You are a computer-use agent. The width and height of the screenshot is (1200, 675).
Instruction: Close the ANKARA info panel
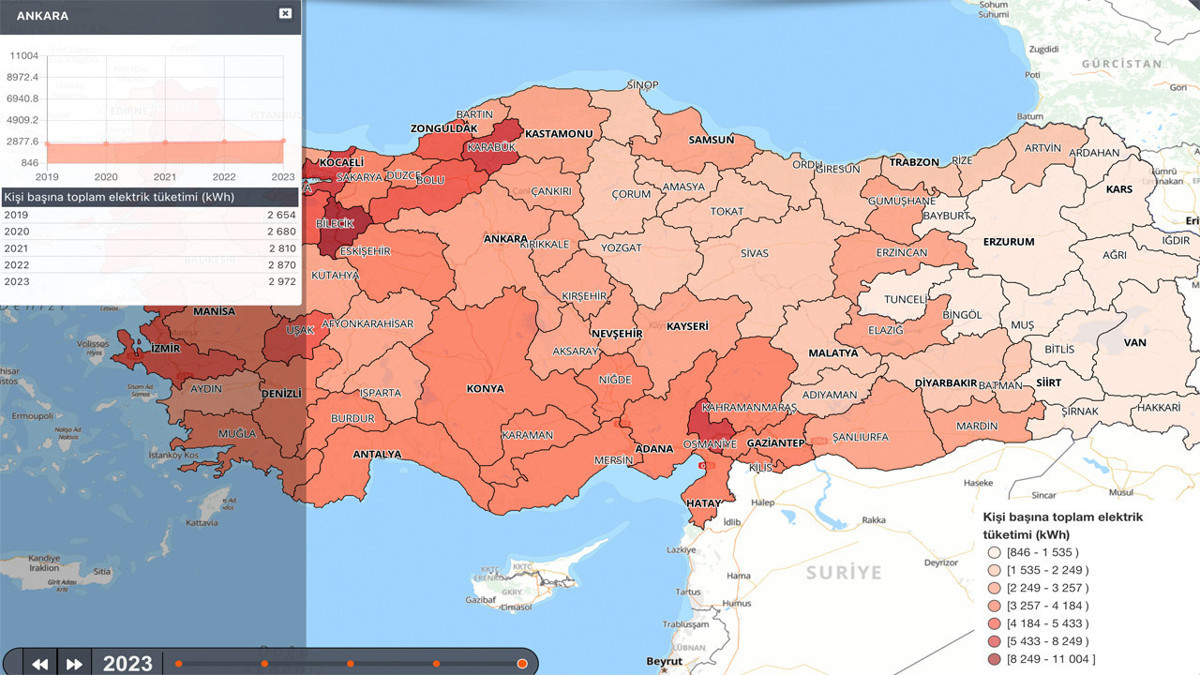[285, 13]
